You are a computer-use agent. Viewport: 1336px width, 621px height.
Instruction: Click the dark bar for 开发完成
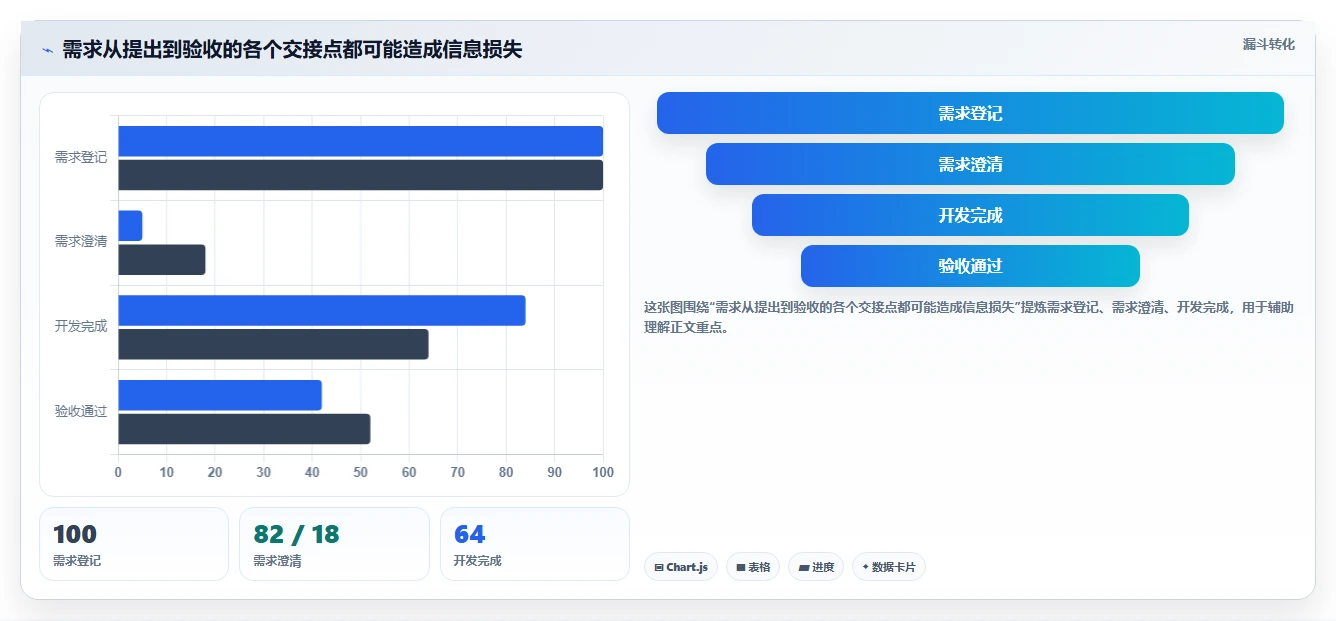click(273, 344)
